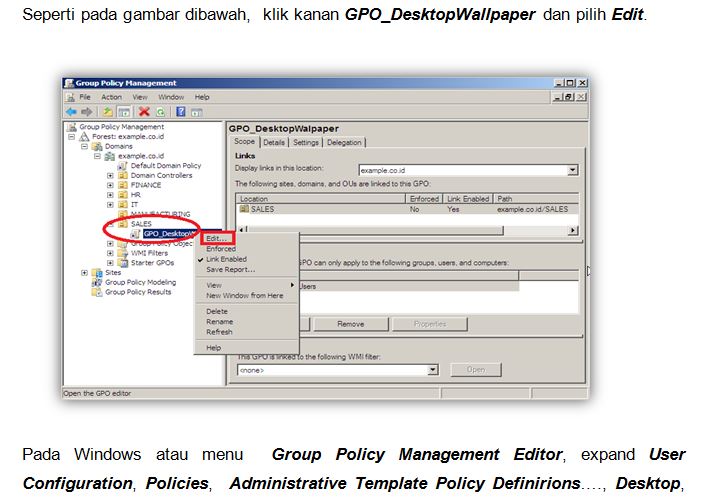Collapse the Forest: example.co.id node
This screenshot has width=710, height=504.
[x=72, y=136]
